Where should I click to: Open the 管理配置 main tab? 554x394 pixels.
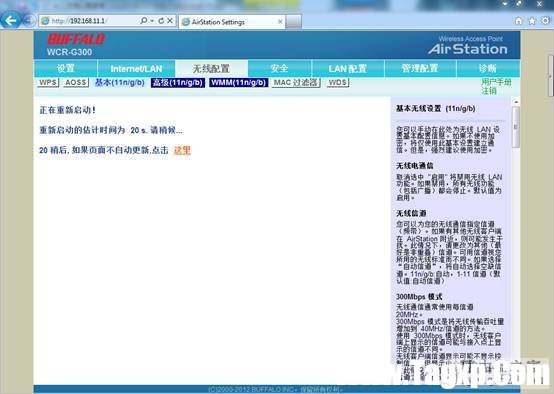click(x=420, y=68)
